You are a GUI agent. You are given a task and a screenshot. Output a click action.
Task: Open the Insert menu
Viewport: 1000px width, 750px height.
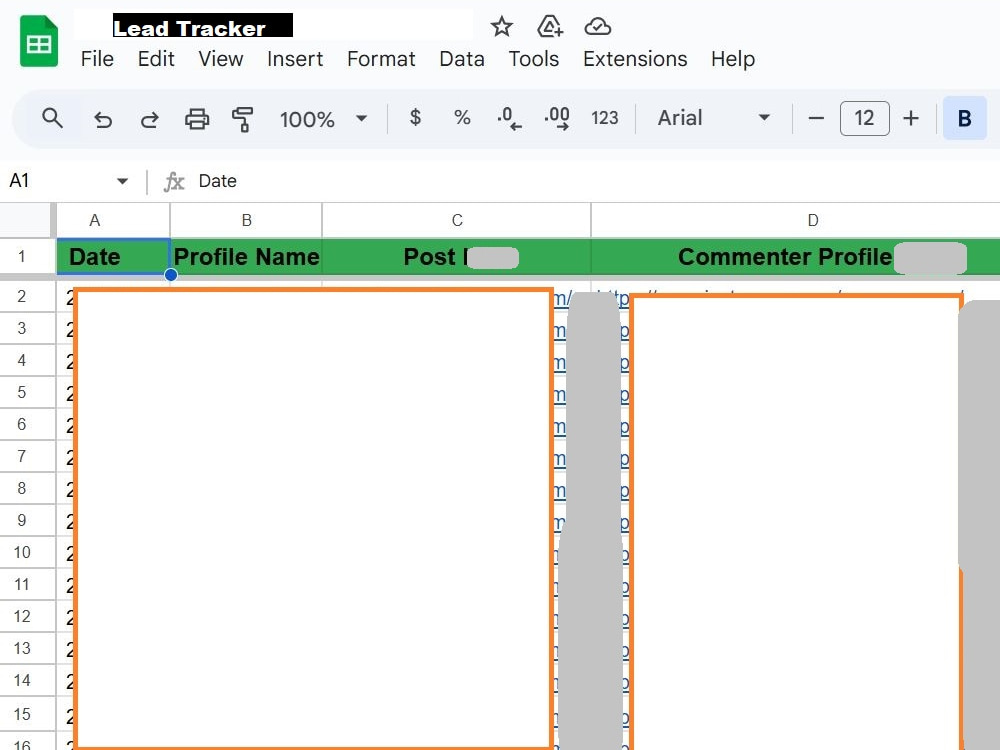tap(295, 59)
